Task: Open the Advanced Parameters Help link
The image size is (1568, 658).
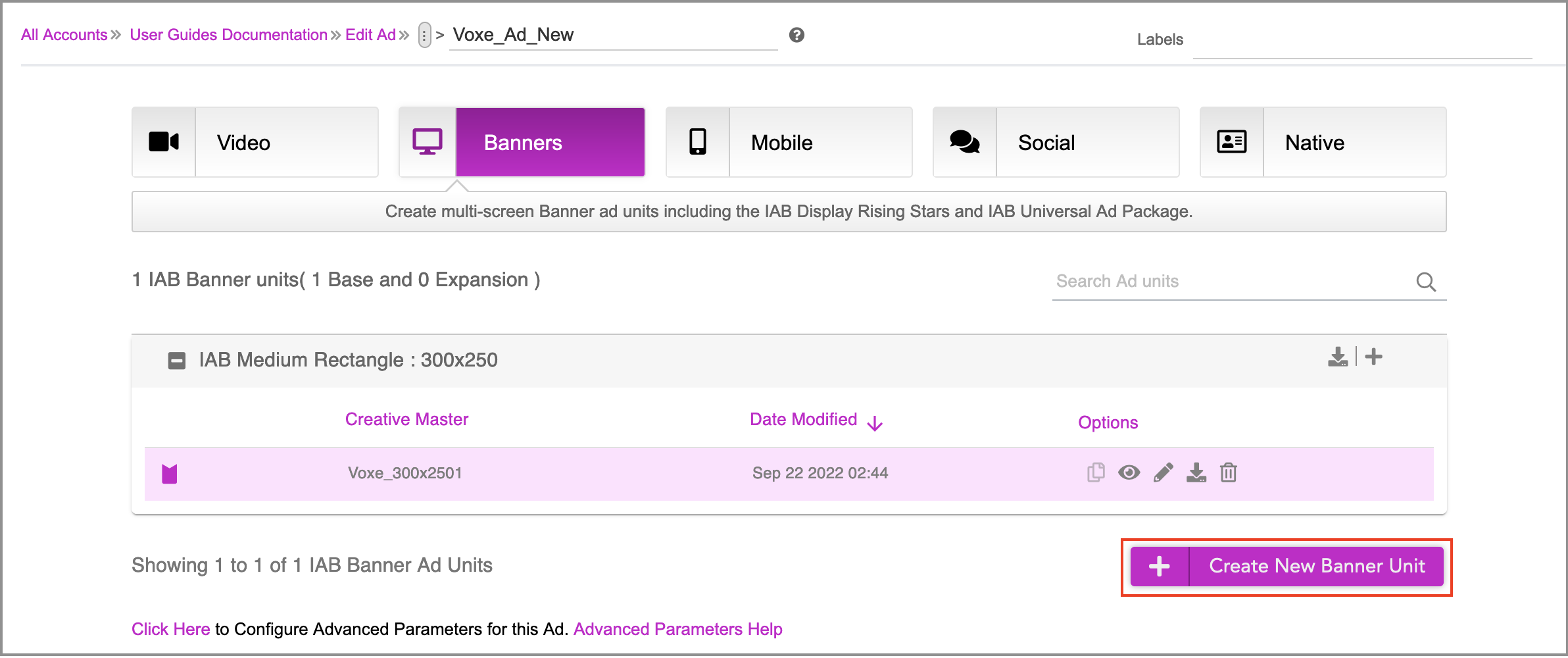Action: click(677, 629)
